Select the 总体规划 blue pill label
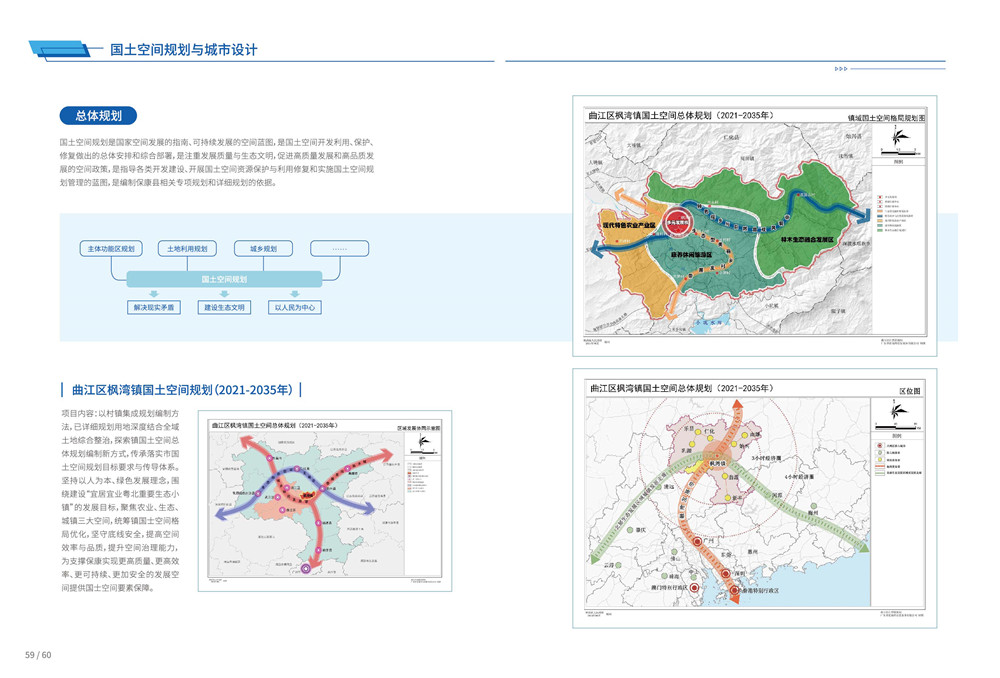 (x=98, y=115)
